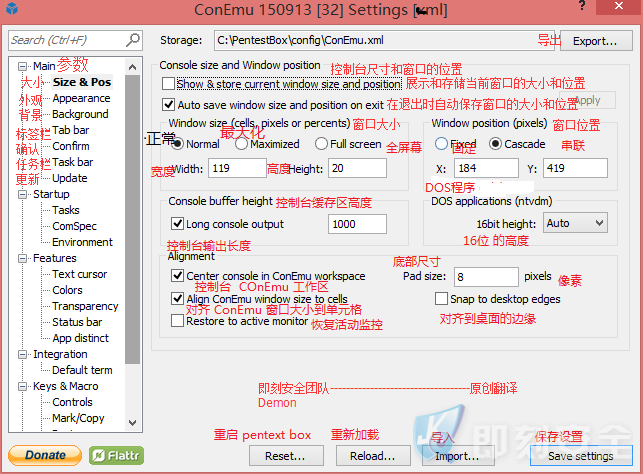The width and height of the screenshot is (643, 474).
Task: Select the Cascade window position radio
Action: [x=495, y=144]
